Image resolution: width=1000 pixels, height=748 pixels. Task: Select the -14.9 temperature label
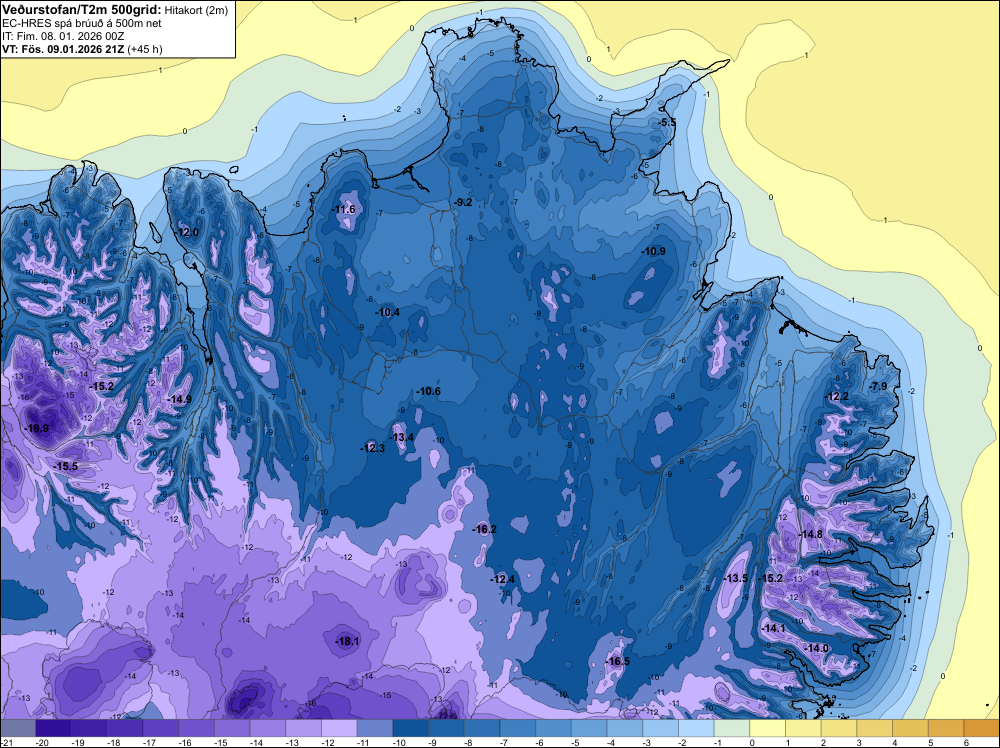coord(180,399)
